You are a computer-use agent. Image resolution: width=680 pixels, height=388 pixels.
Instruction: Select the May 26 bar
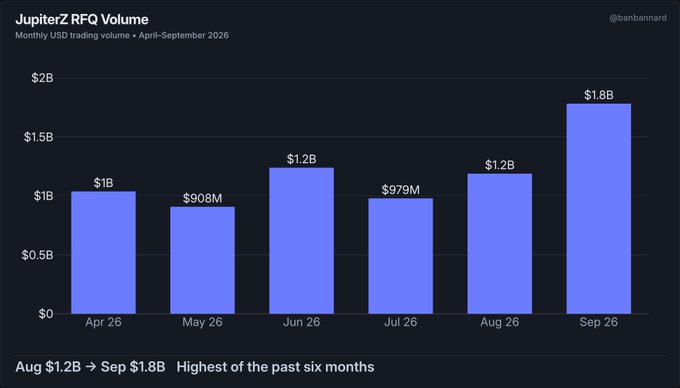click(x=203, y=260)
